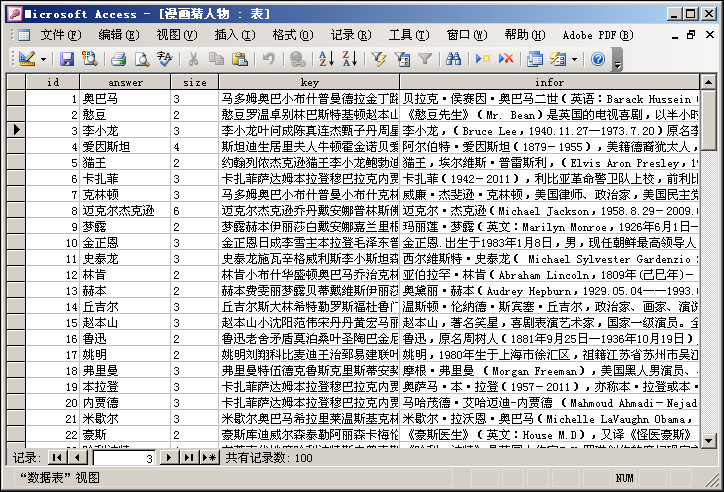Click the size cell showing 6
The width and height of the screenshot is (724, 492).
[x=194, y=210]
